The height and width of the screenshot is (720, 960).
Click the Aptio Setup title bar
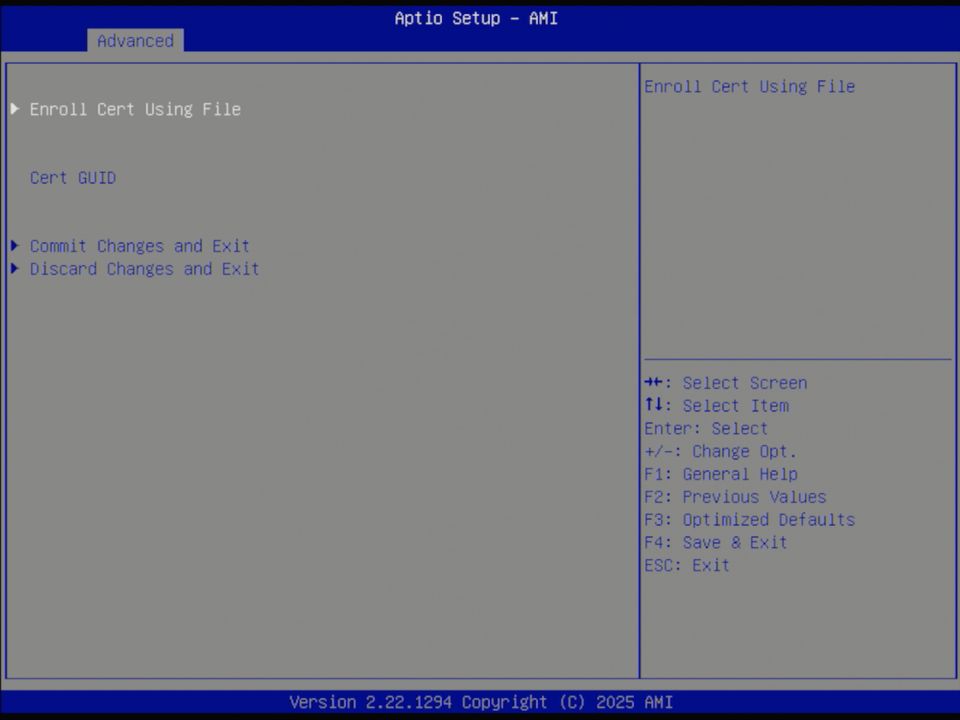[x=476, y=18]
